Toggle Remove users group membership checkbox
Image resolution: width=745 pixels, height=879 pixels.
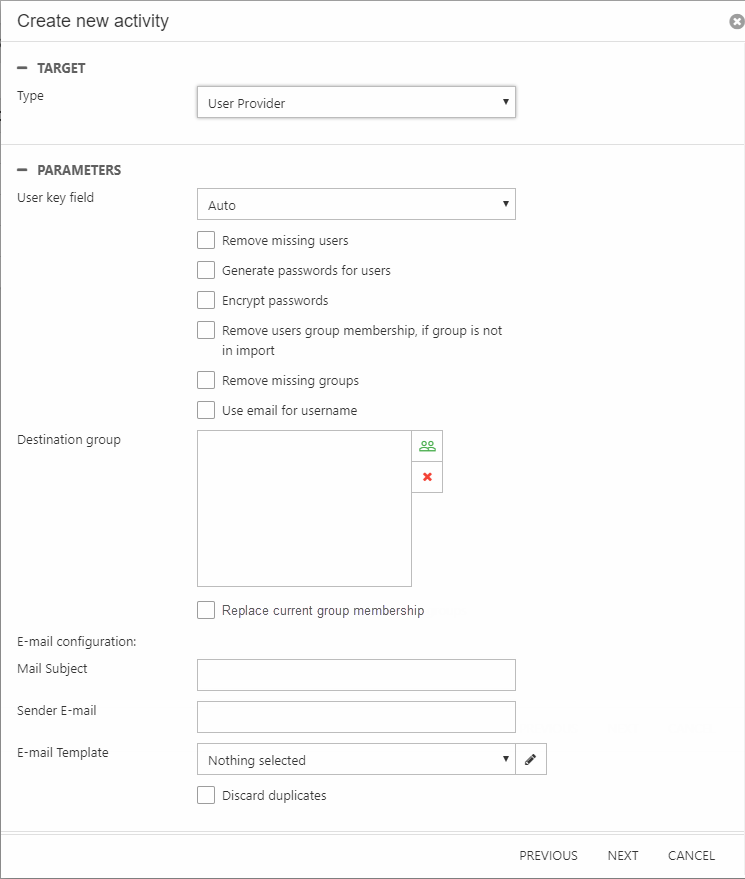206,330
